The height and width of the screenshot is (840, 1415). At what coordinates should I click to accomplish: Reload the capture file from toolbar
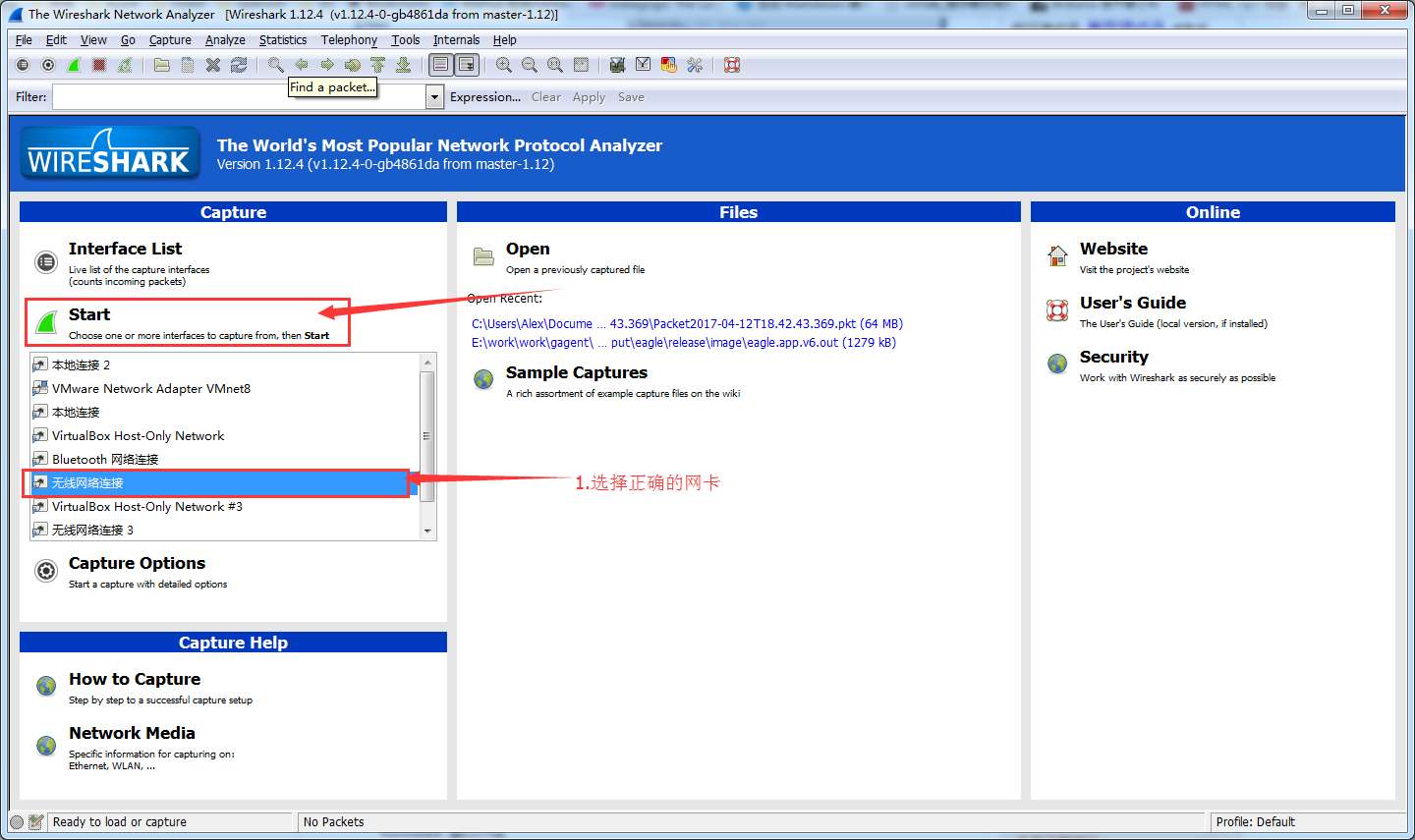coord(239,65)
